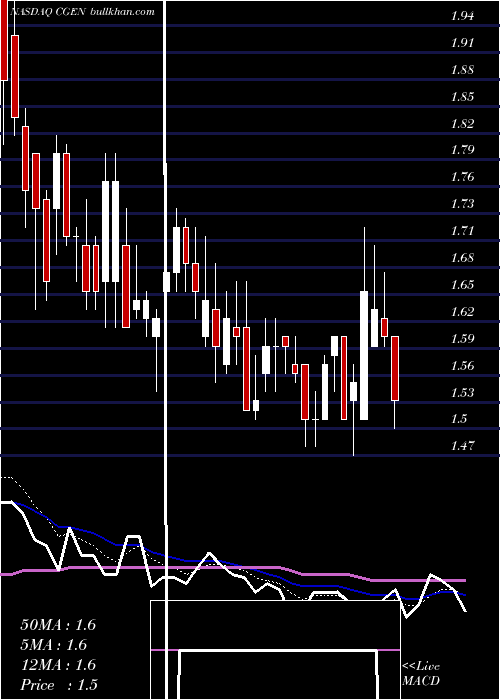Click the 1.88 price axis label
The image size is (500, 700).
pos(462,70)
